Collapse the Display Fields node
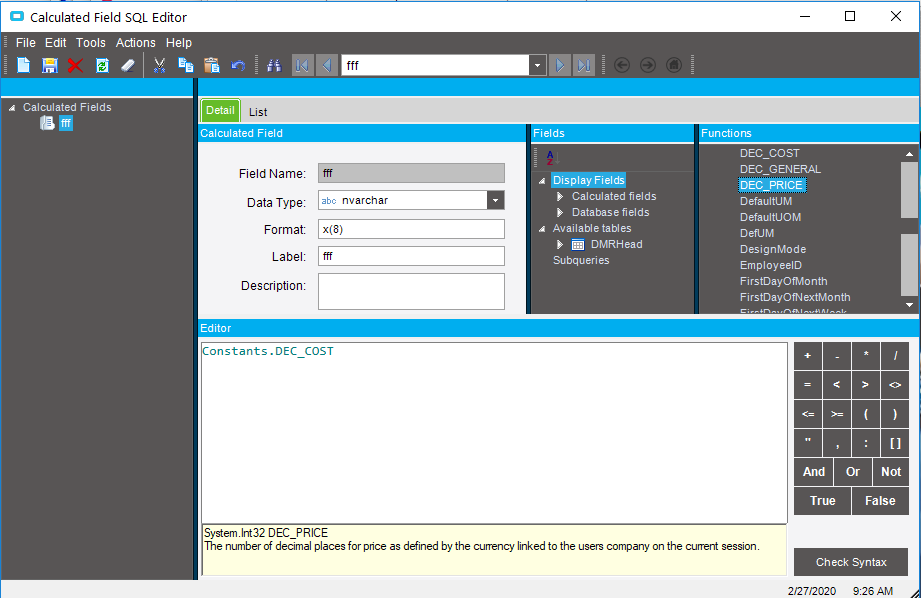921x598 pixels. click(542, 181)
